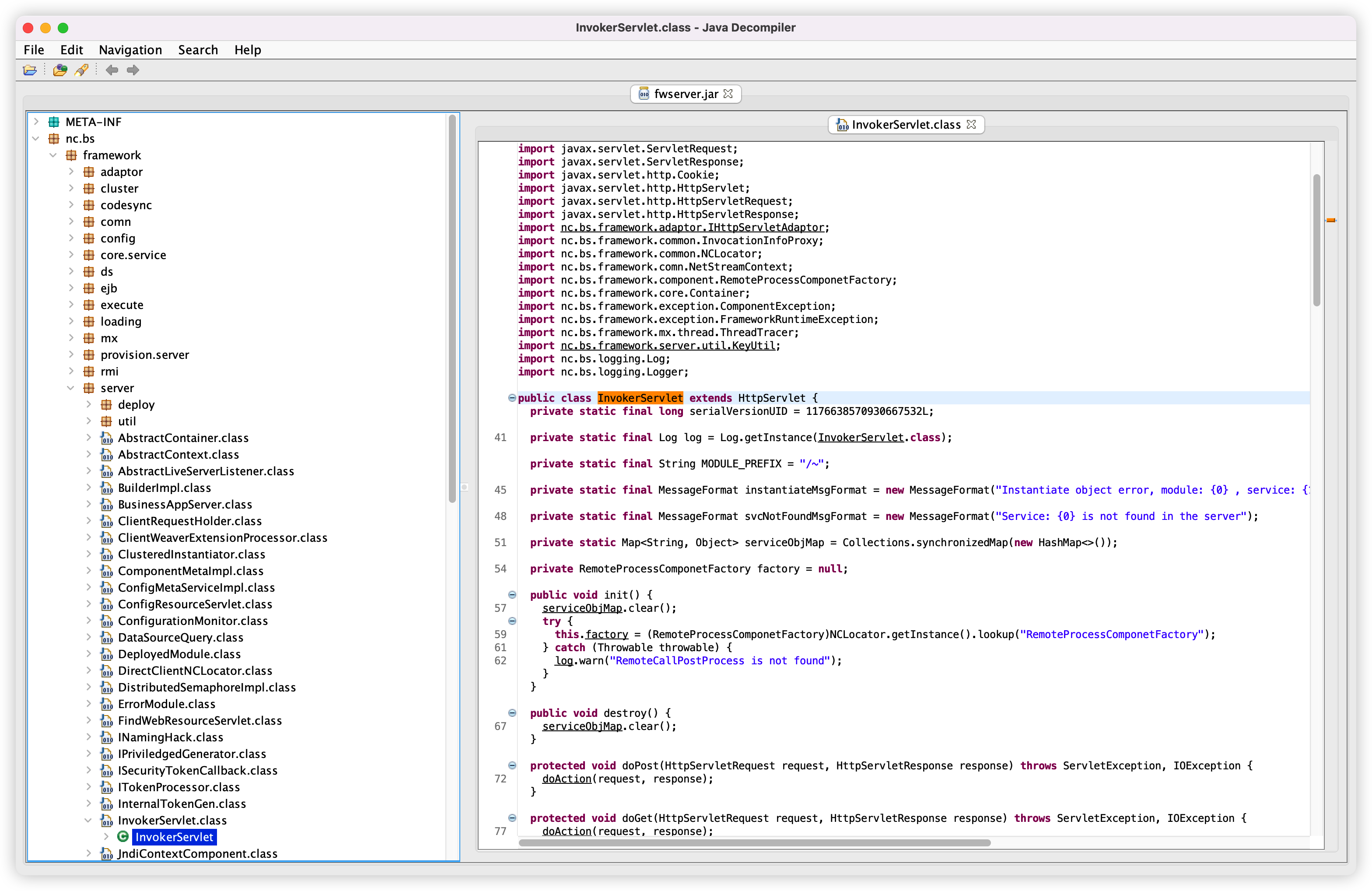Click the AbstractContainer.class file icon
Screen dimensions: 1372x891
(x=107, y=438)
